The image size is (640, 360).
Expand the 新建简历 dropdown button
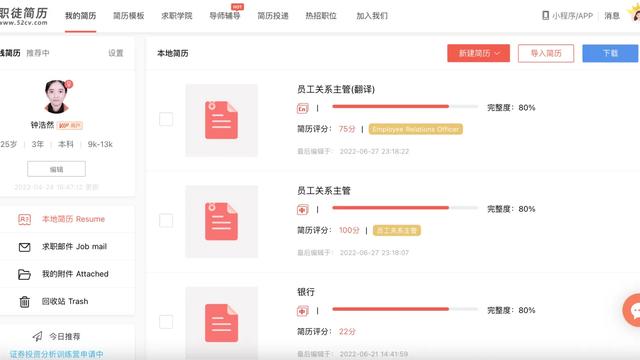[x=478, y=53]
